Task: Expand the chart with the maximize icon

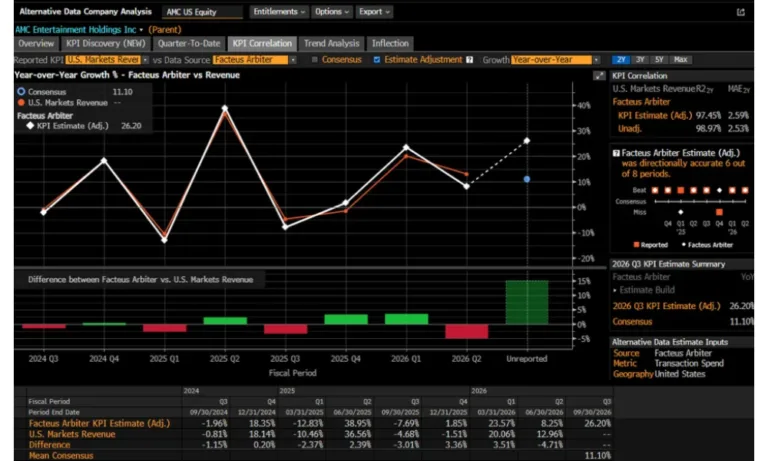Action: coord(599,75)
